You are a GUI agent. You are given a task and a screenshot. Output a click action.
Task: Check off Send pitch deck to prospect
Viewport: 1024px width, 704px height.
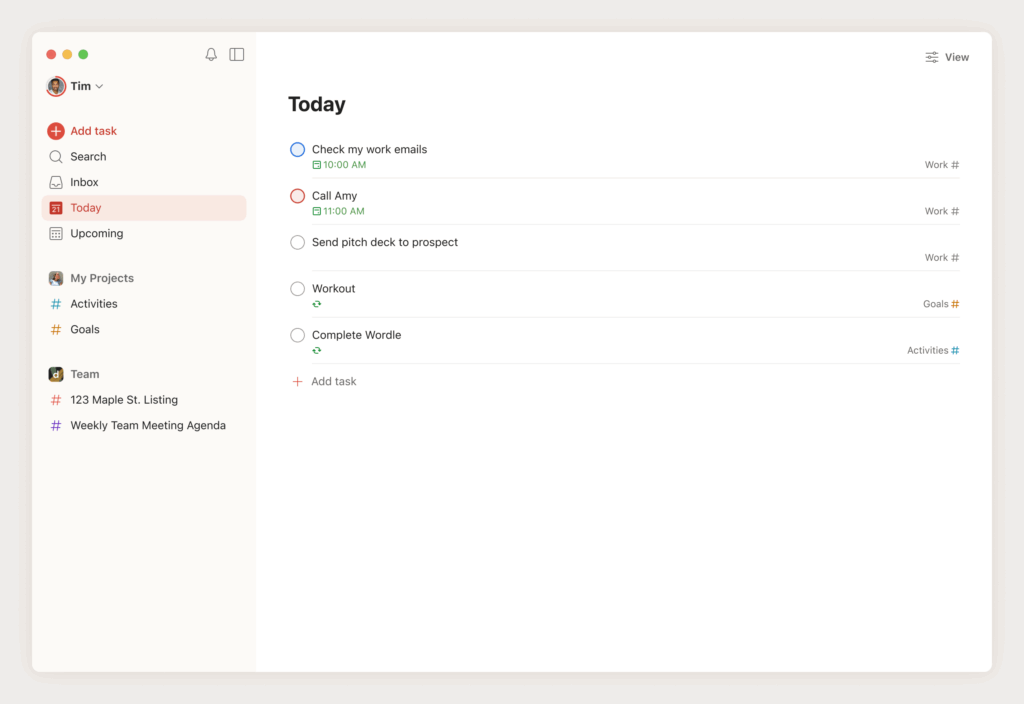(x=297, y=242)
